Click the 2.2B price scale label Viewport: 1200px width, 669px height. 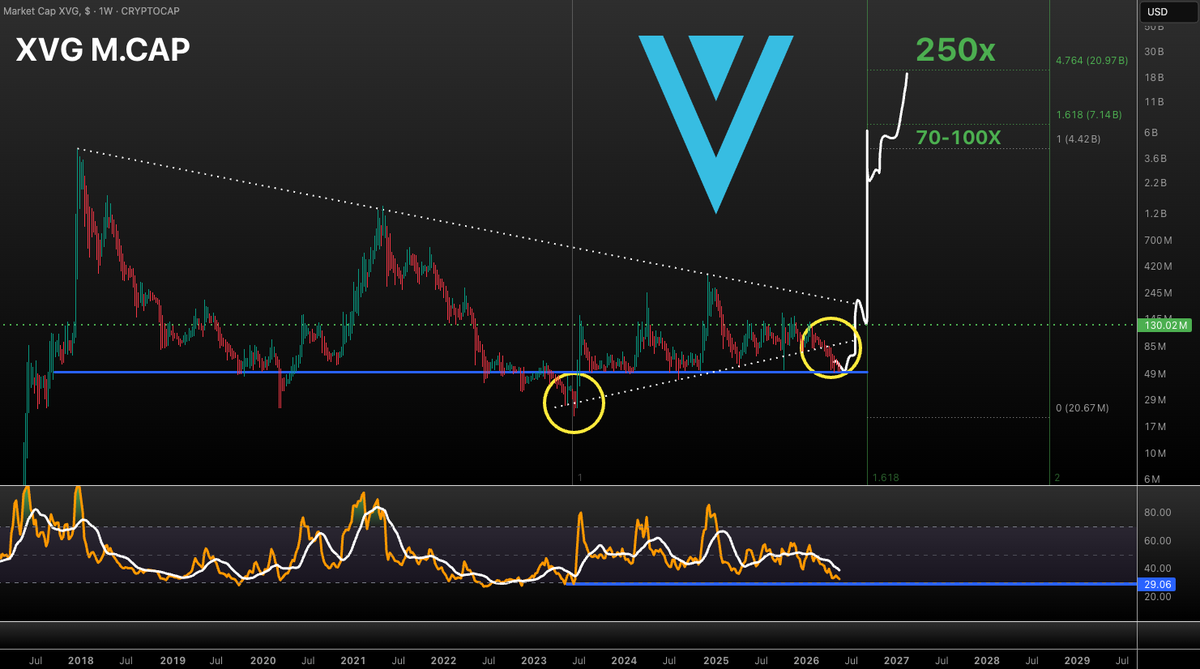coord(1157,183)
